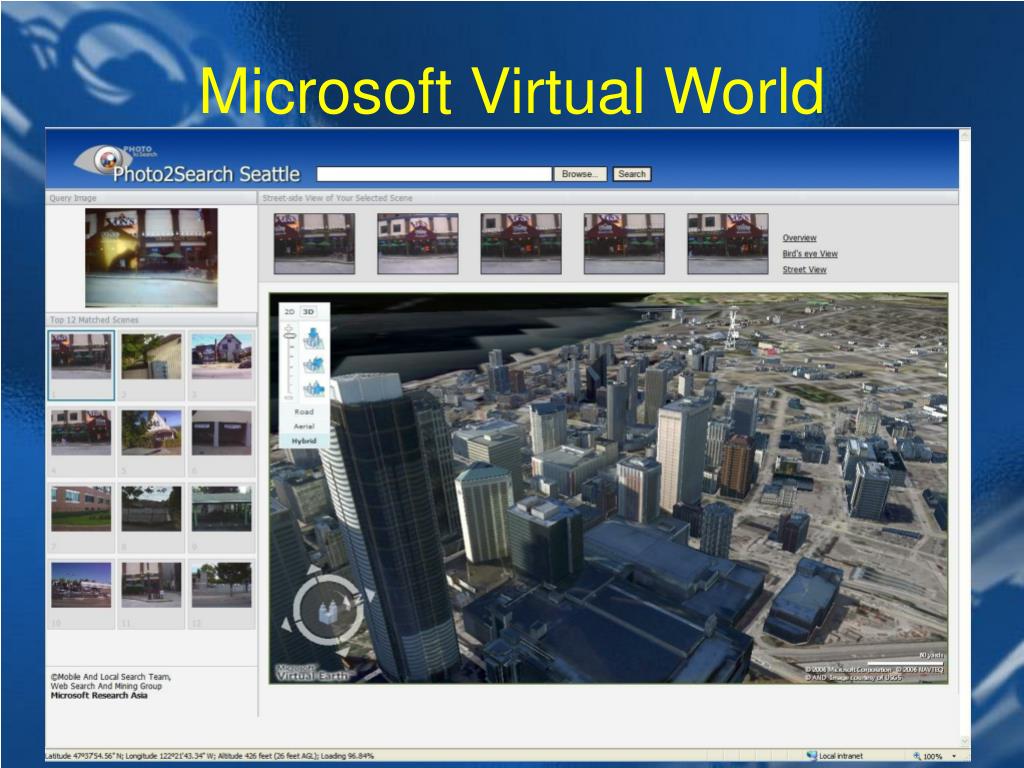Open the second street-side view thumbnail
Image resolution: width=1024 pixels, height=768 pixels.
418,243
